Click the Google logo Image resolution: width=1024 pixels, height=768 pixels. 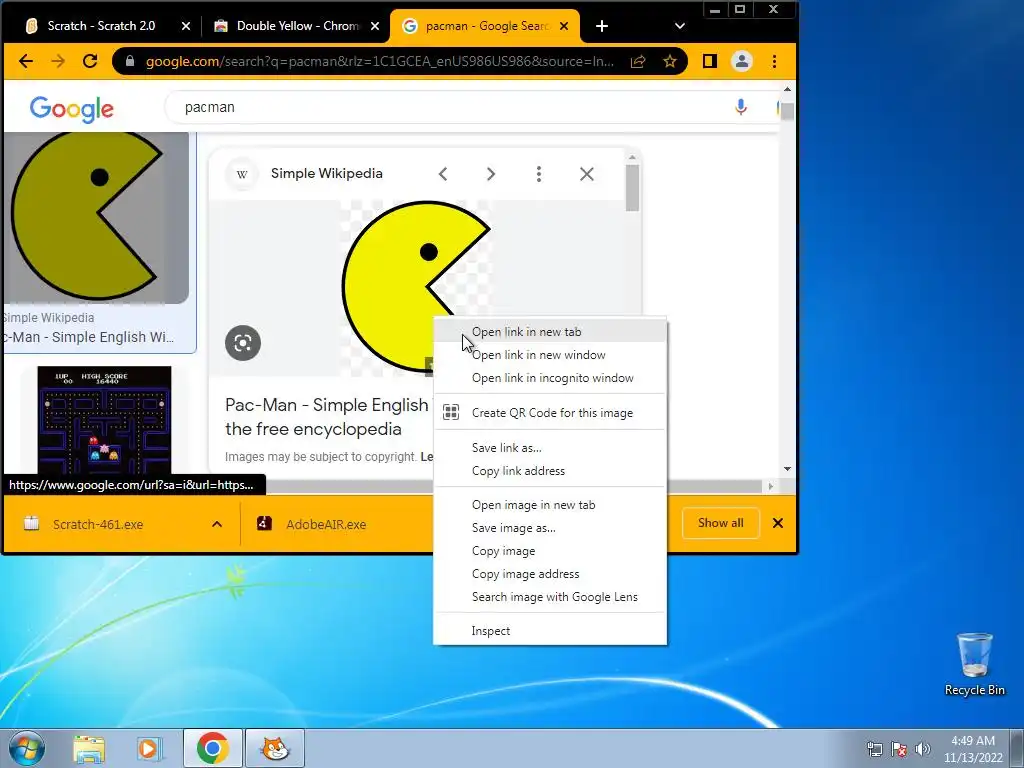point(72,109)
